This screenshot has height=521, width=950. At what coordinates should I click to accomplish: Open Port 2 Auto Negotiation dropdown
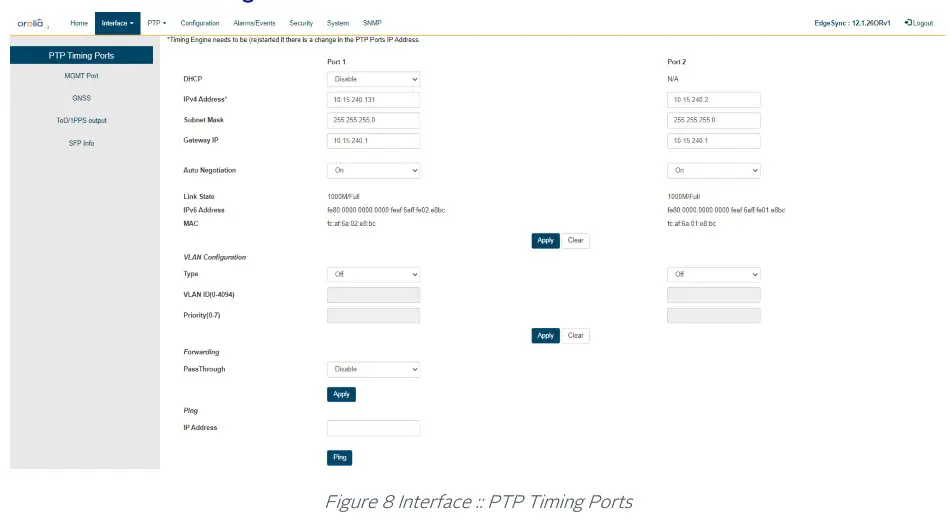coord(714,171)
